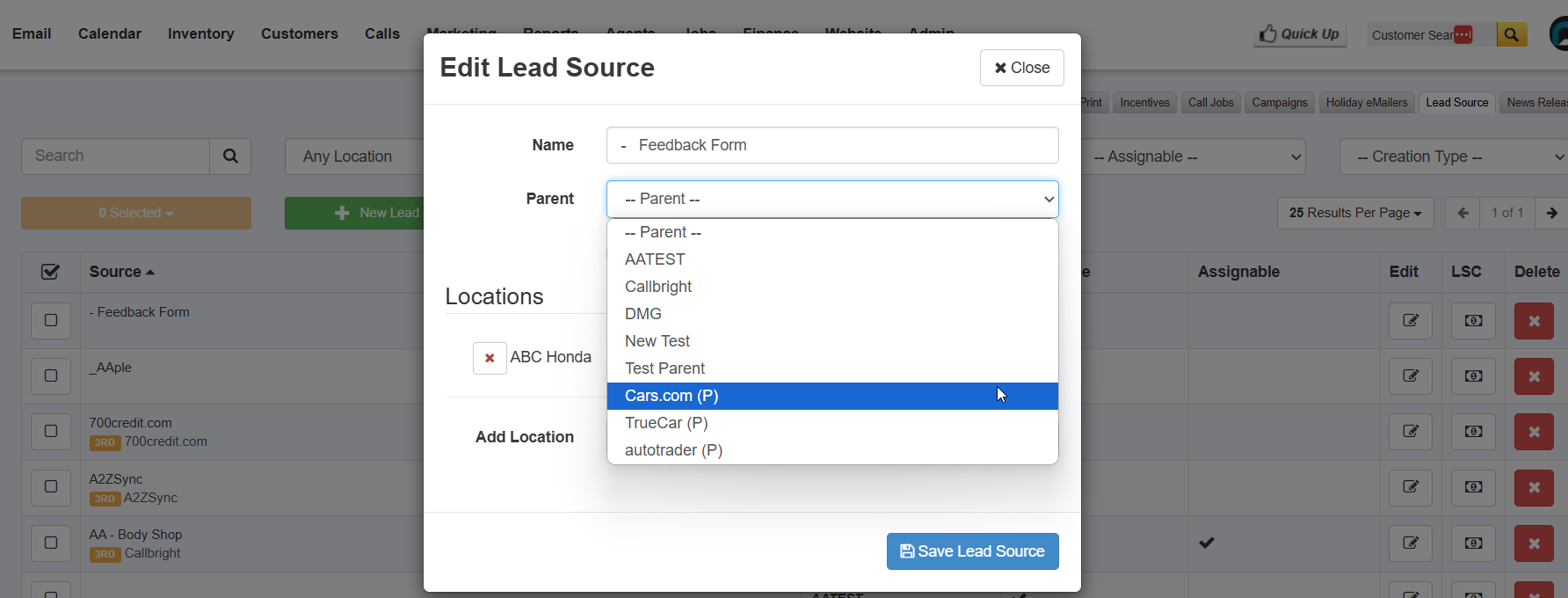Viewport: 1568px width, 598px height.
Task: Delete the _AAple lead source
Action: pos(1534,376)
